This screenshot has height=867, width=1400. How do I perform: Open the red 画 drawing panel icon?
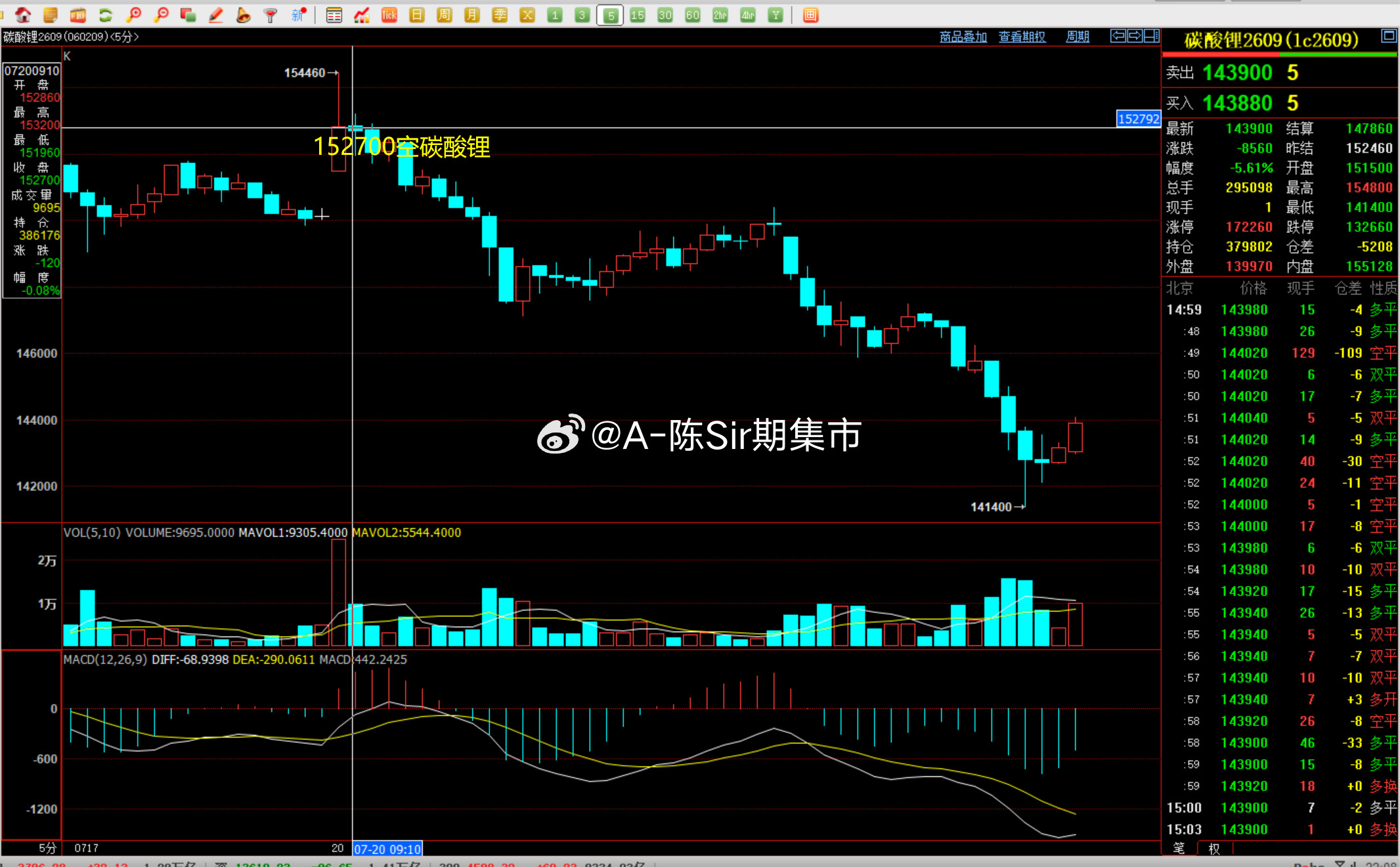point(811,14)
